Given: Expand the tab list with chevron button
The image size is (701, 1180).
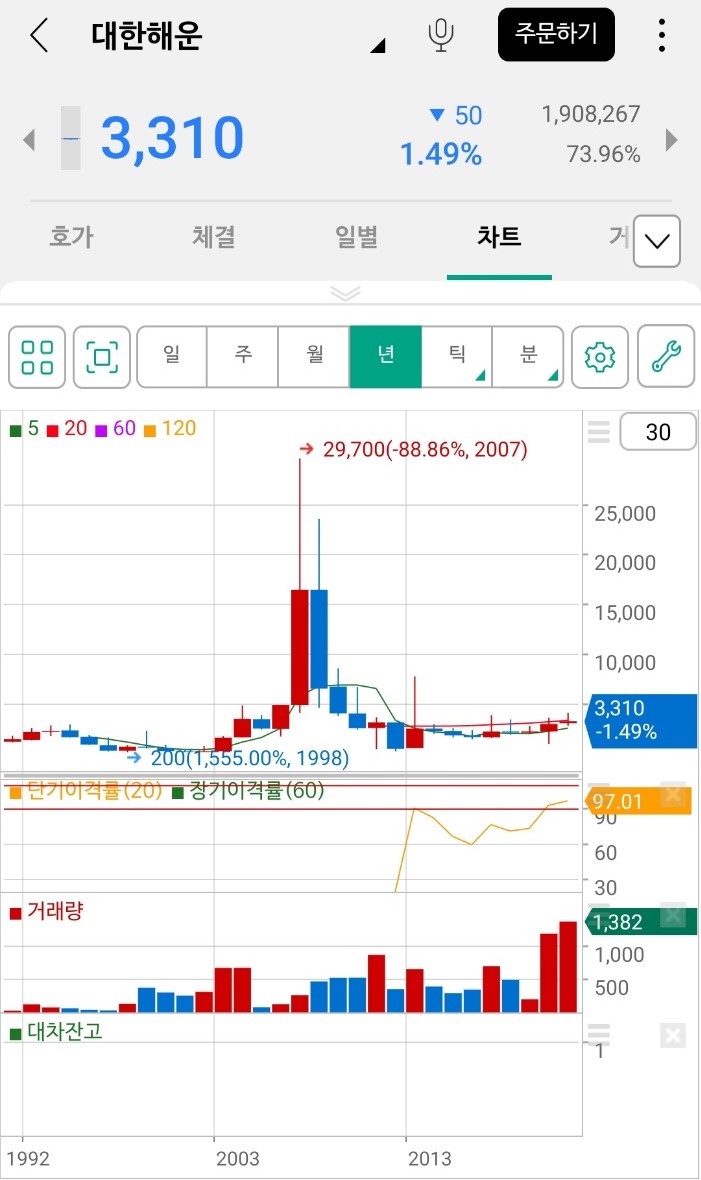Looking at the screenshot, I should pyautogui.click(x=657, y=242).
